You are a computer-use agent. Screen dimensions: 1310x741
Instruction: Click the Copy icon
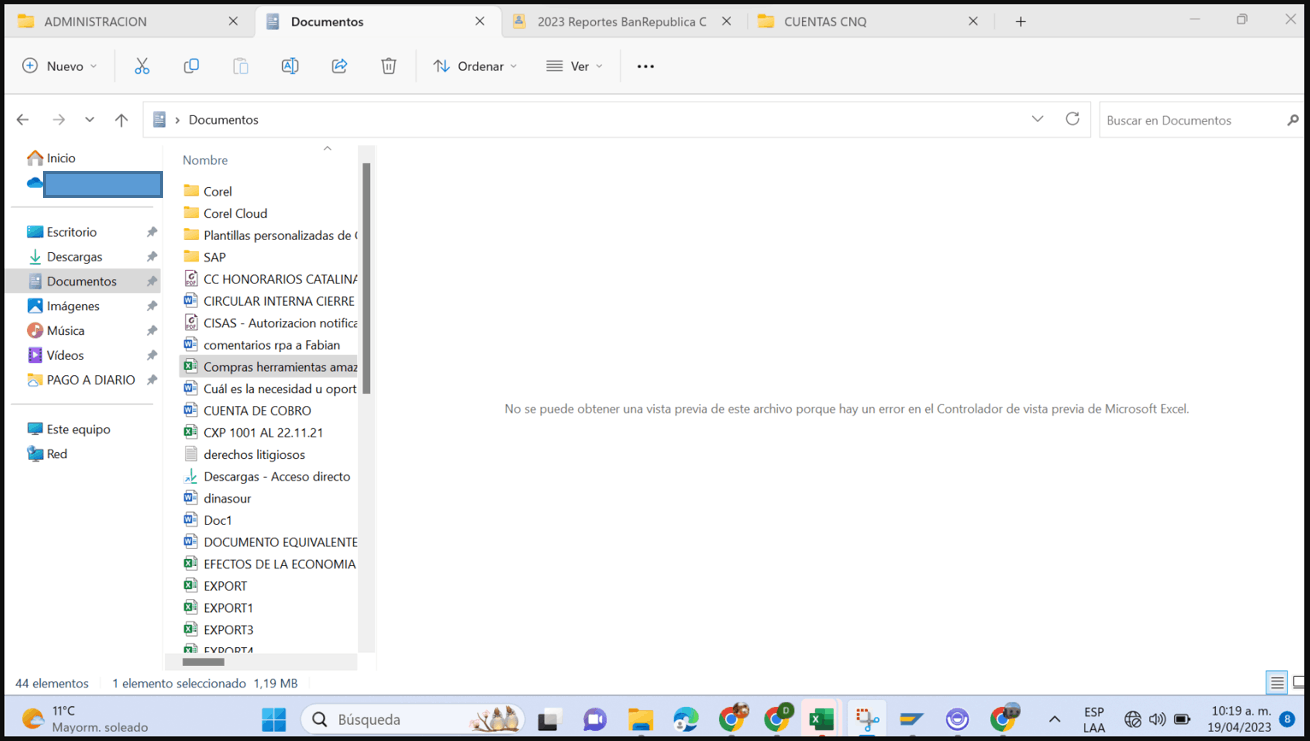tap(190, 66)
